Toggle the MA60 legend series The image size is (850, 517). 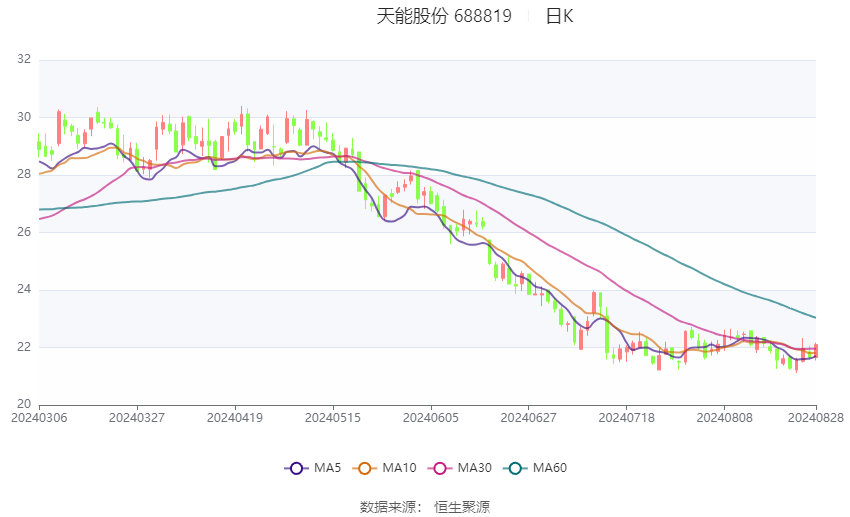click(x=535, y=468)
